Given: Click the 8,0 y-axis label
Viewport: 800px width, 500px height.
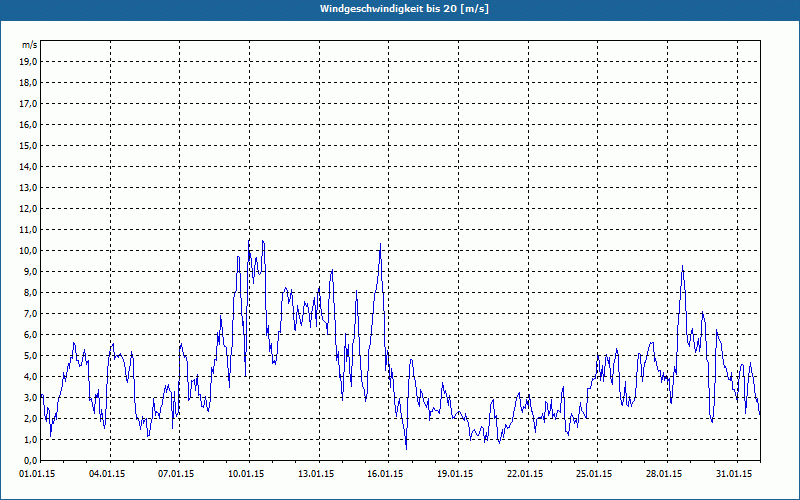Looking at the screenshot, I should 30,293.
